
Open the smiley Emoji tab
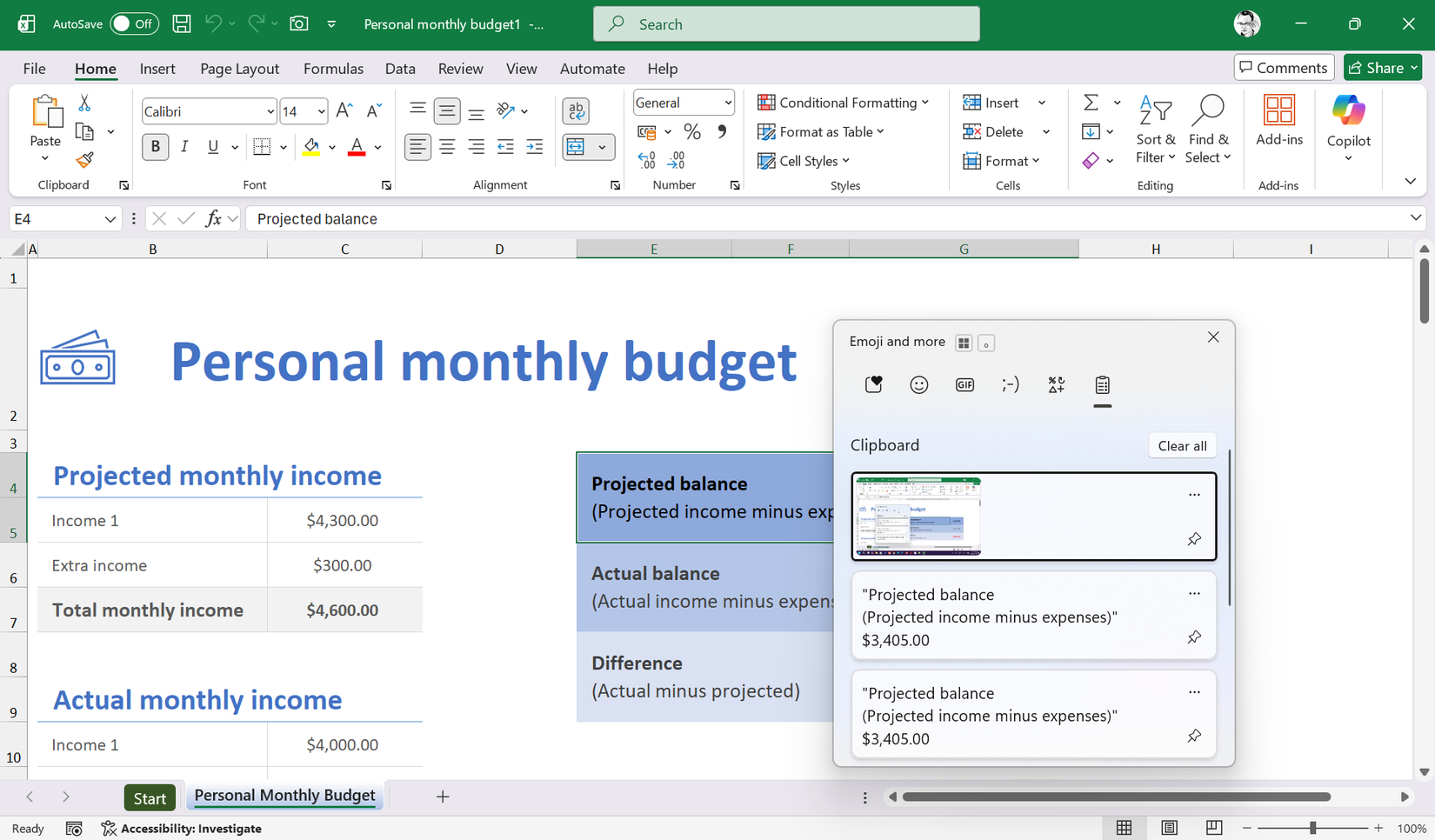click(919, 385)
